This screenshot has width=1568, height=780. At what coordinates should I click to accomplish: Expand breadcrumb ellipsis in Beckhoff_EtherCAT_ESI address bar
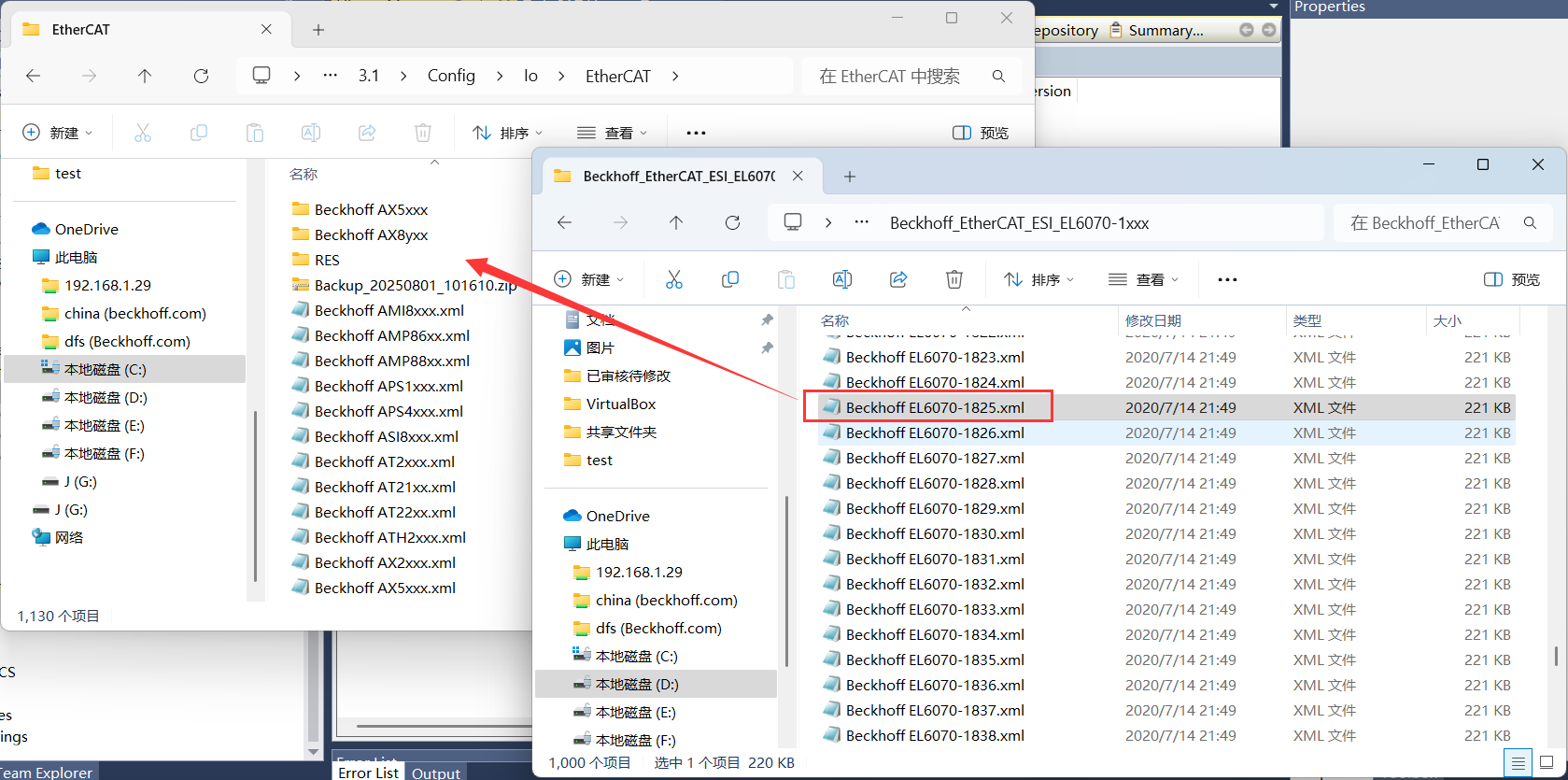[x=862, y=222]
